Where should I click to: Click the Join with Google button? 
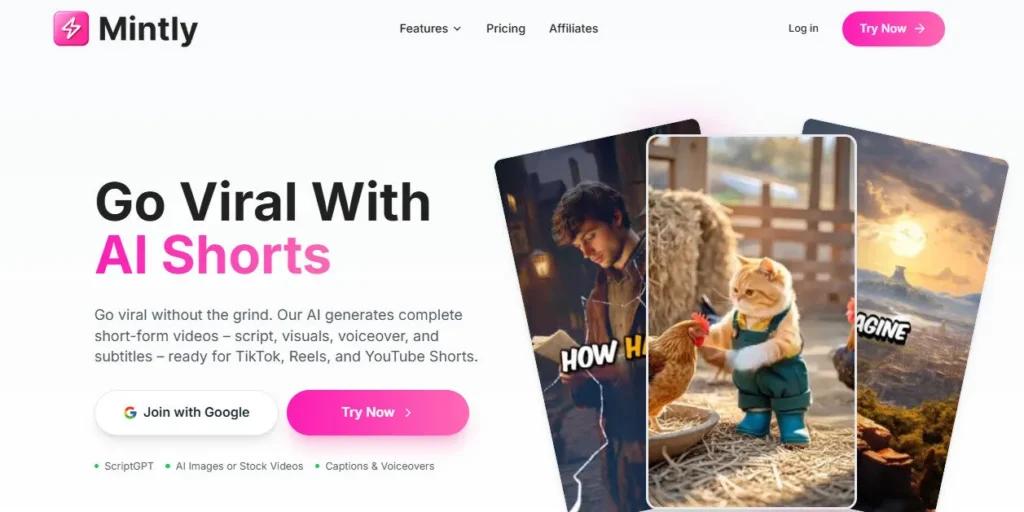click(x=187, y=413)
